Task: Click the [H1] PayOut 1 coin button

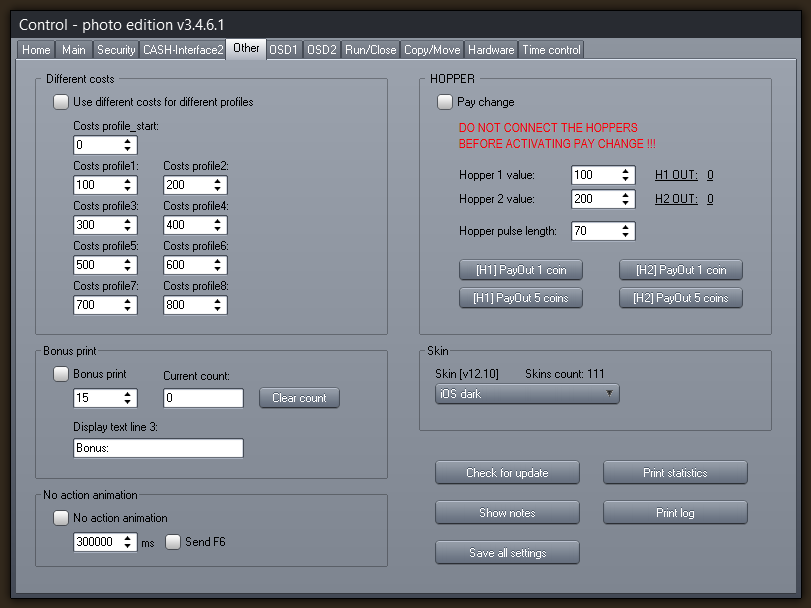Action: (520, 269)
